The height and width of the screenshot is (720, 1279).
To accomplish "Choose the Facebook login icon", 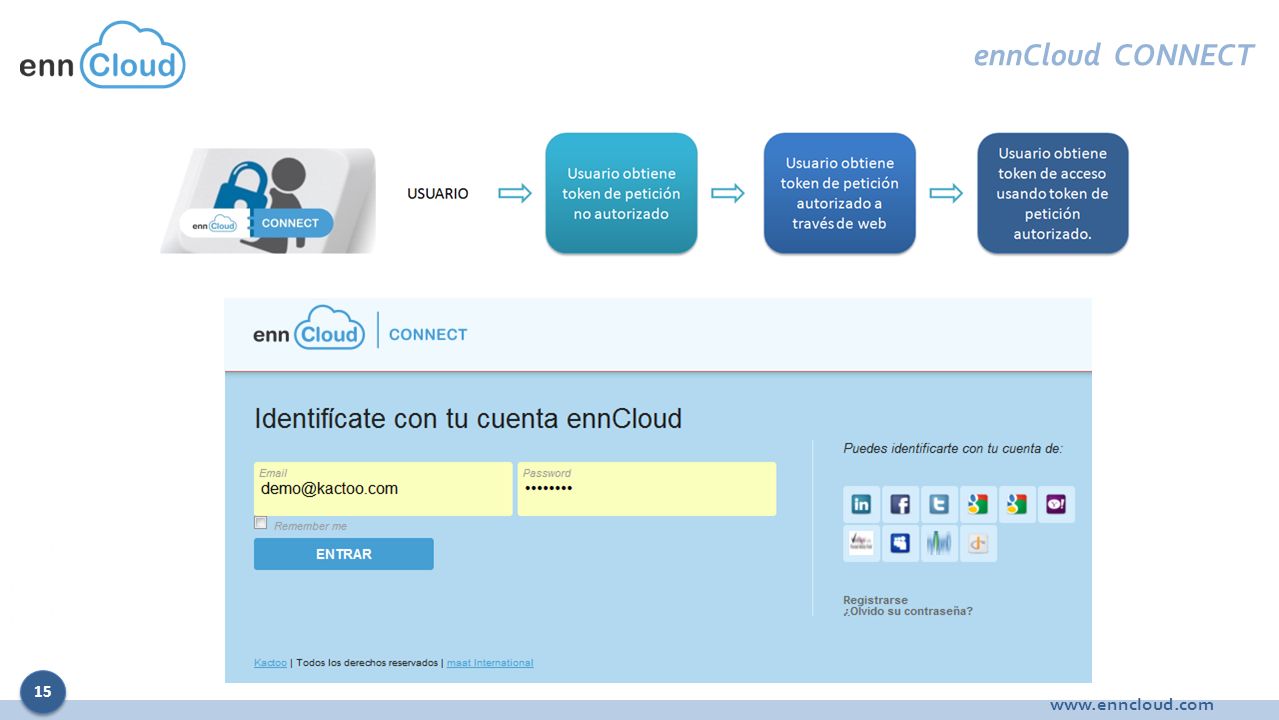I will [x=900, y=505].
